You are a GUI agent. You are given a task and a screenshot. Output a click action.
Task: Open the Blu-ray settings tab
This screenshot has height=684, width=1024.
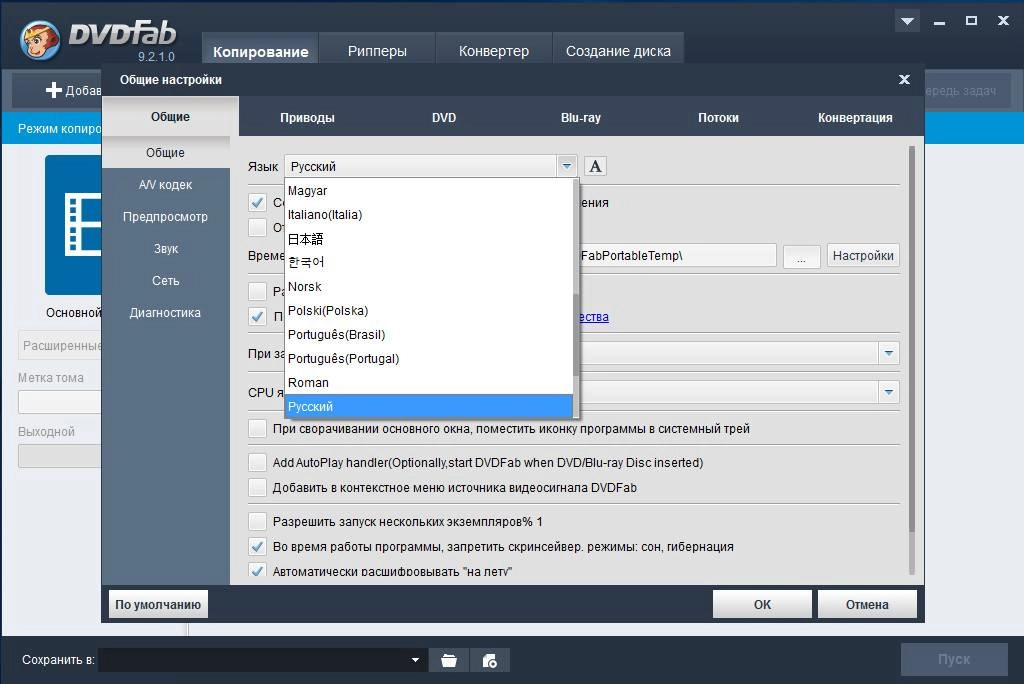pos(581,118)
